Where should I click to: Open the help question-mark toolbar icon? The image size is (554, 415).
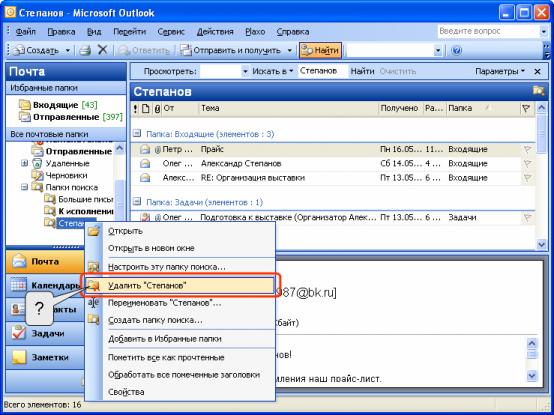click(x=456, y=51)
